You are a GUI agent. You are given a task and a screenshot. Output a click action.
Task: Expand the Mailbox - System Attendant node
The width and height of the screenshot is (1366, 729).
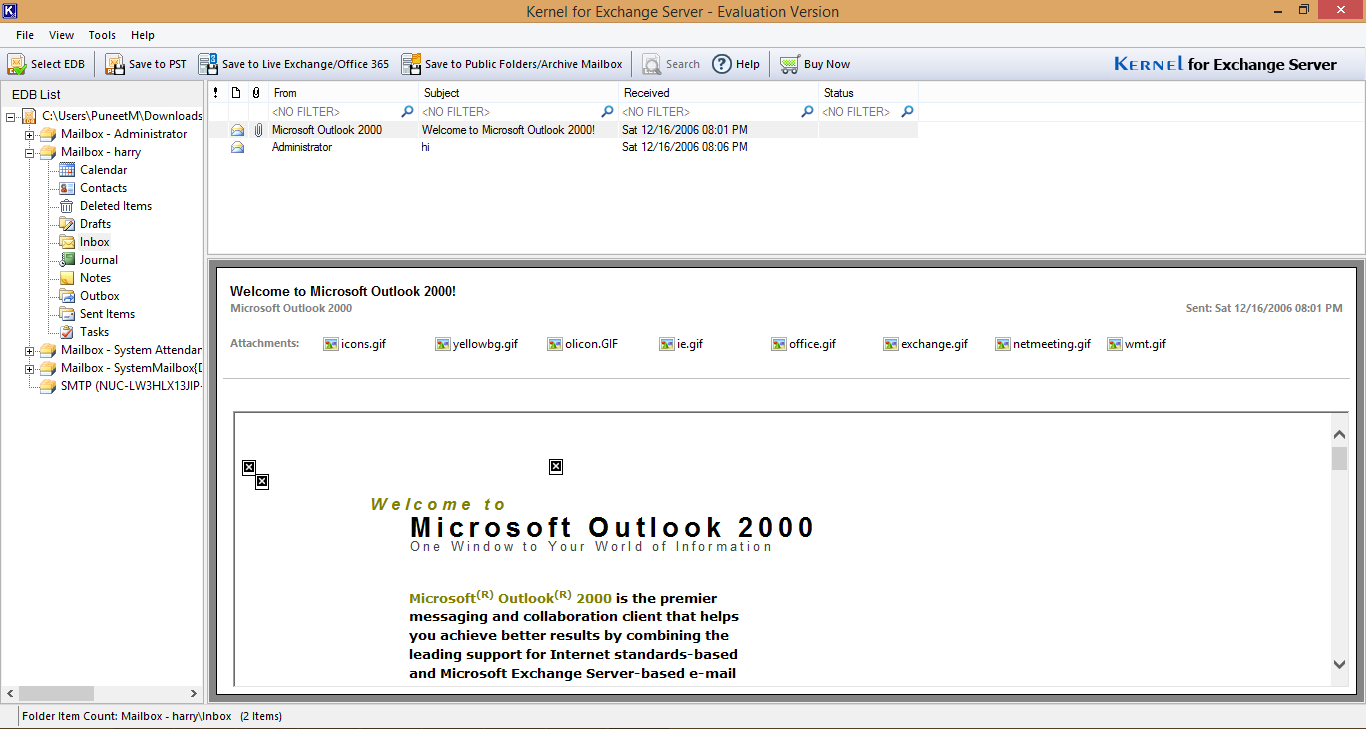tap(30, 350)
